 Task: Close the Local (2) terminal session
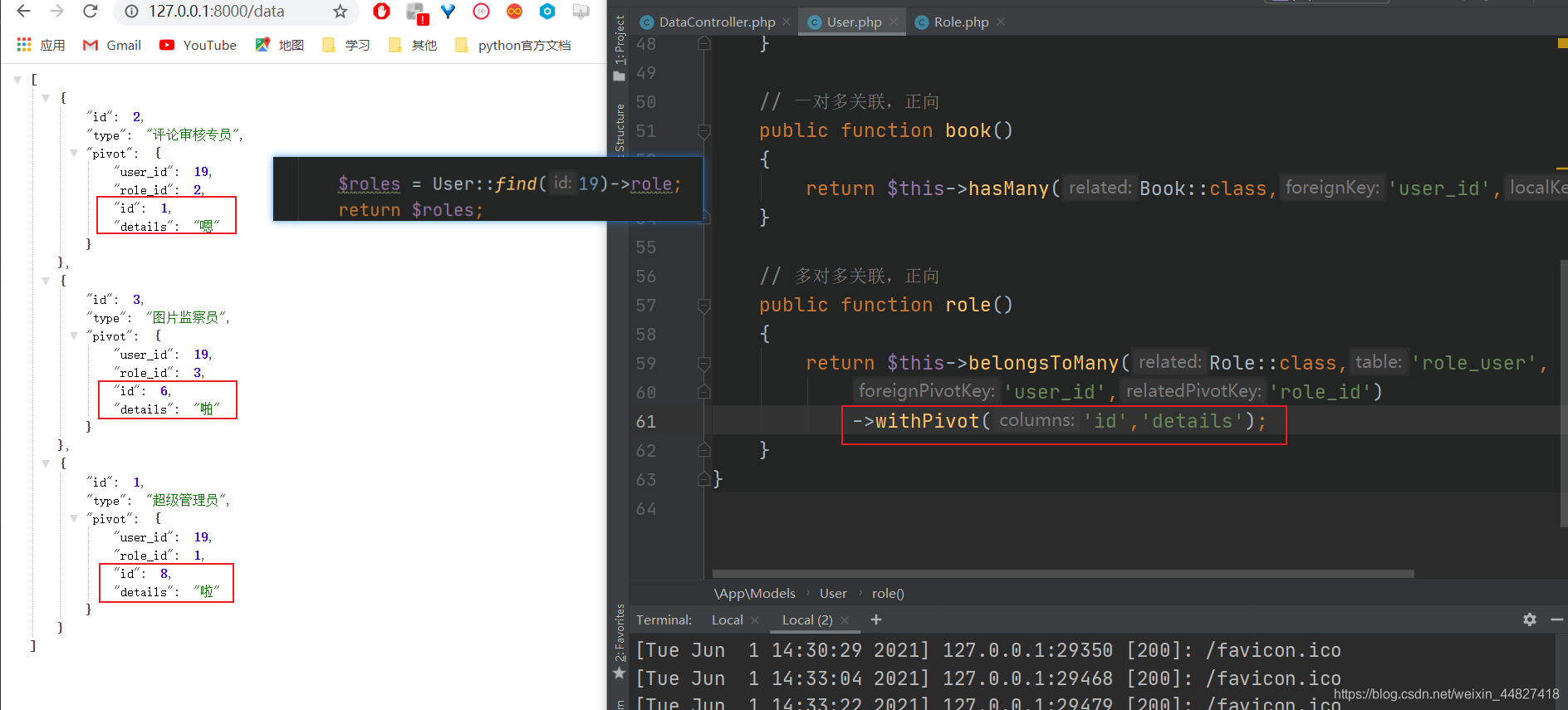point(845,619)
